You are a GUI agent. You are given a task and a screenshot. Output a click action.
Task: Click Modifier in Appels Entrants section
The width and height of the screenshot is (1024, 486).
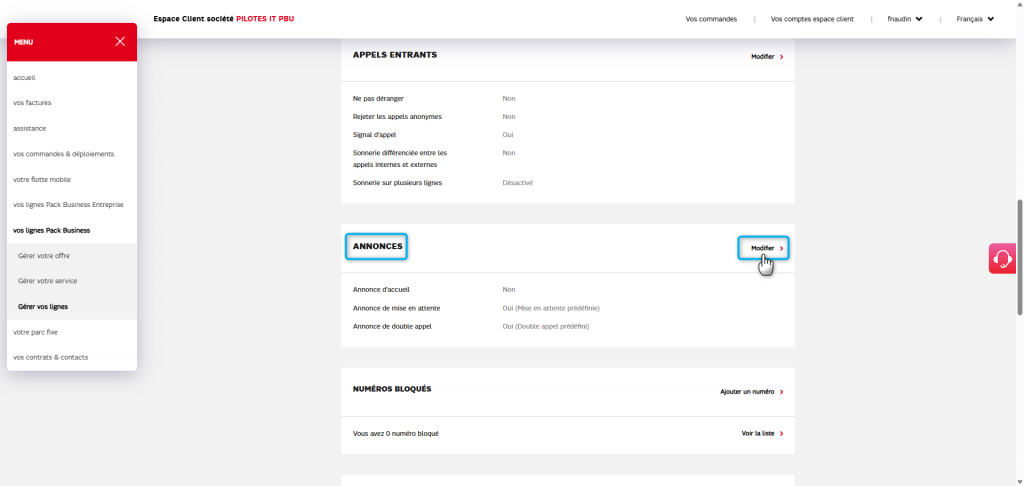pos(766,57)
